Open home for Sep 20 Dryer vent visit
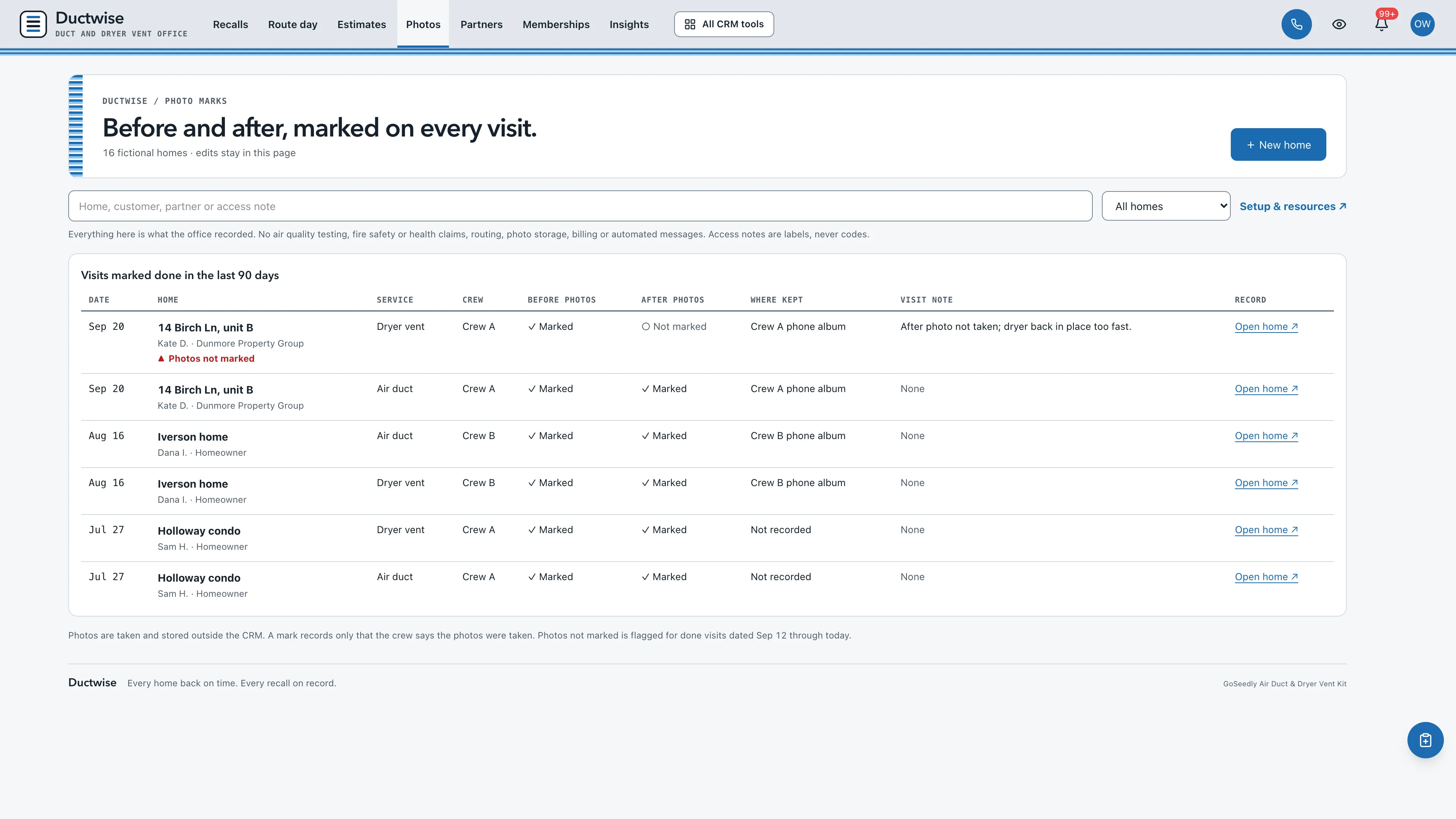The height and width of the screenshot is (819, 1456). (x=1266, y=327)
